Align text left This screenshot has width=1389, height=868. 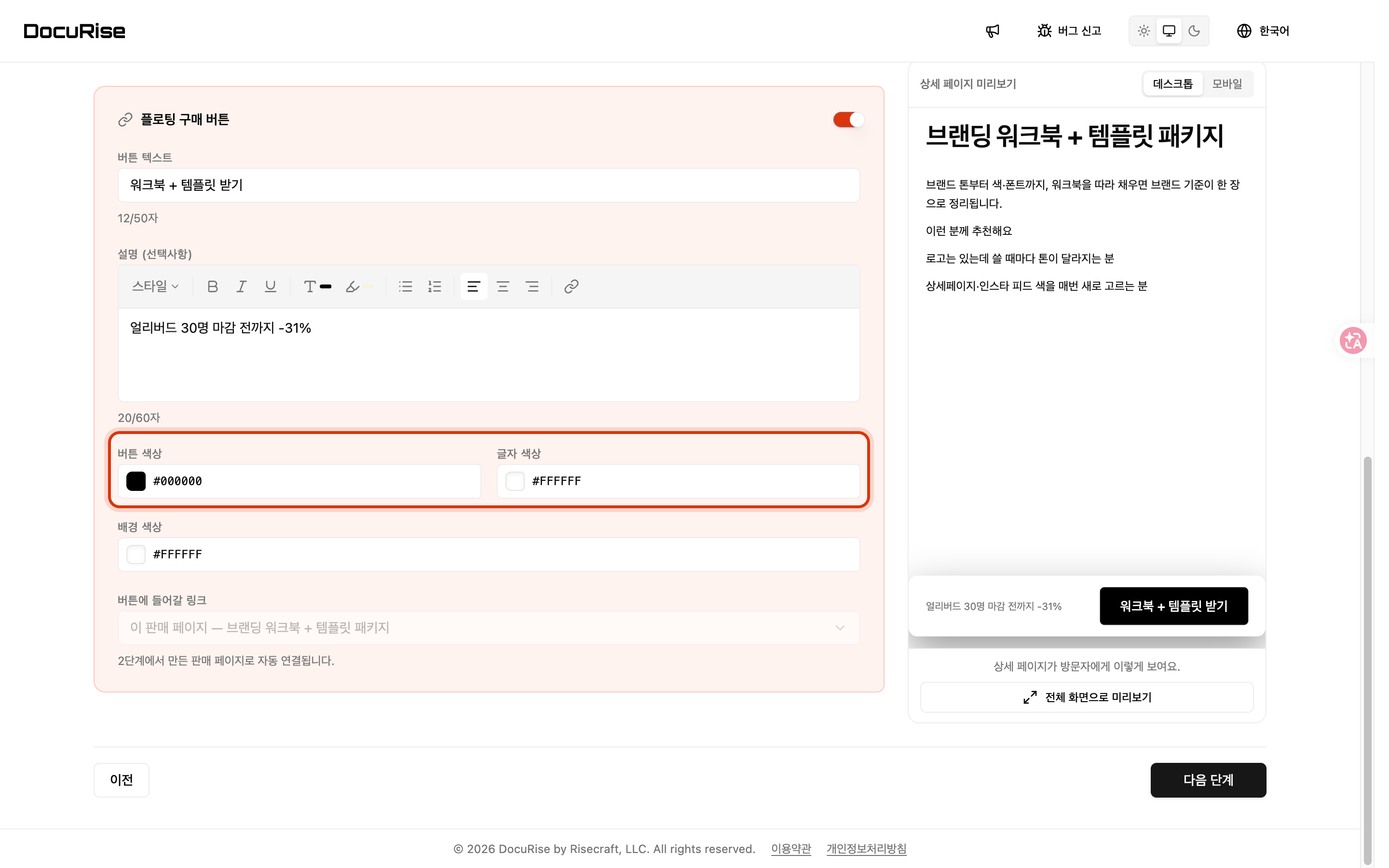(x=474, y=286)
